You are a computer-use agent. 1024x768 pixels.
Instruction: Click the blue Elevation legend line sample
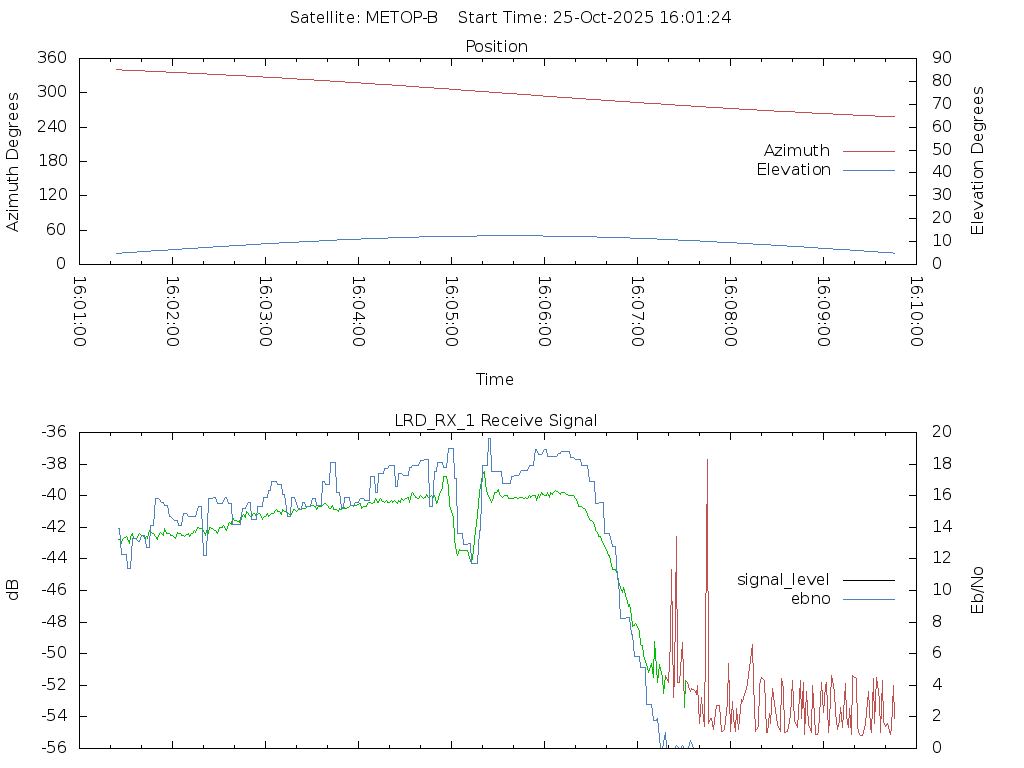868,170
